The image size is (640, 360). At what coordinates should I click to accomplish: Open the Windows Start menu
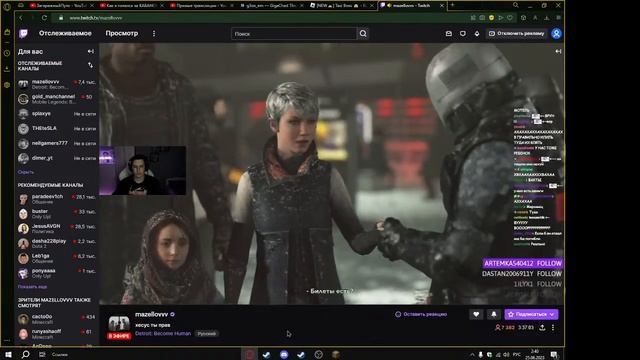click(x=8, y=354)
